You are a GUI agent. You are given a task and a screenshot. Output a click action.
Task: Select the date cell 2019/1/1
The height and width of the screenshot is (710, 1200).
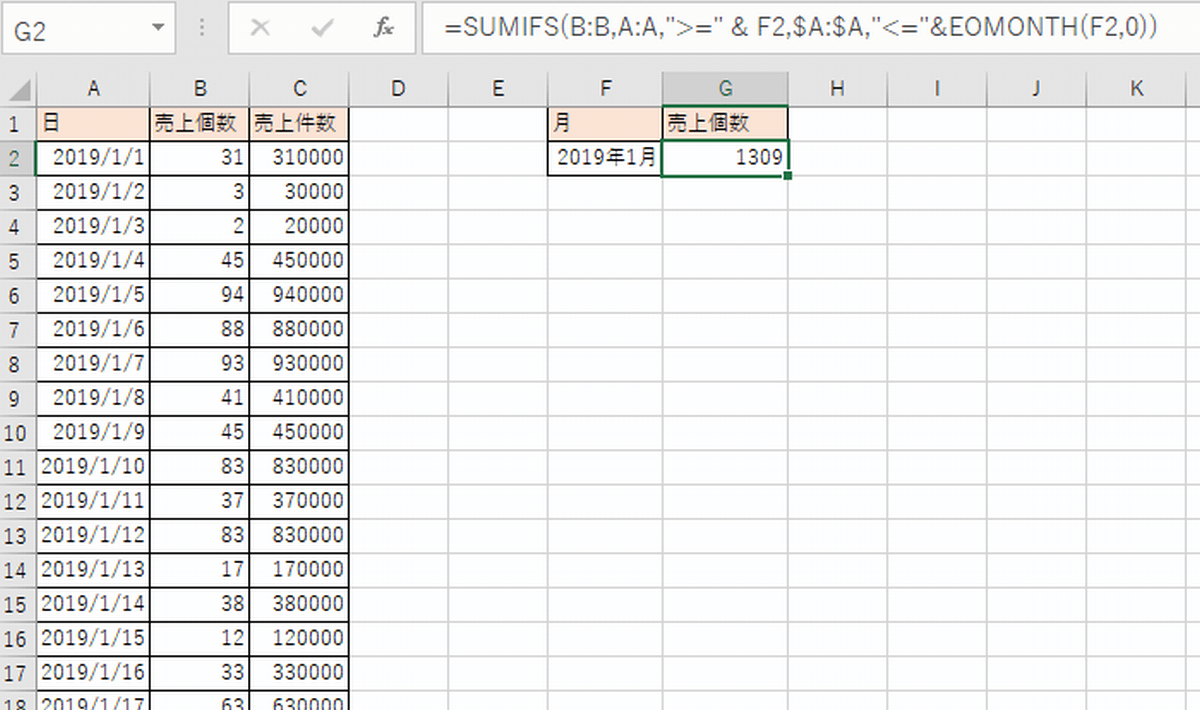click(93, 157)
